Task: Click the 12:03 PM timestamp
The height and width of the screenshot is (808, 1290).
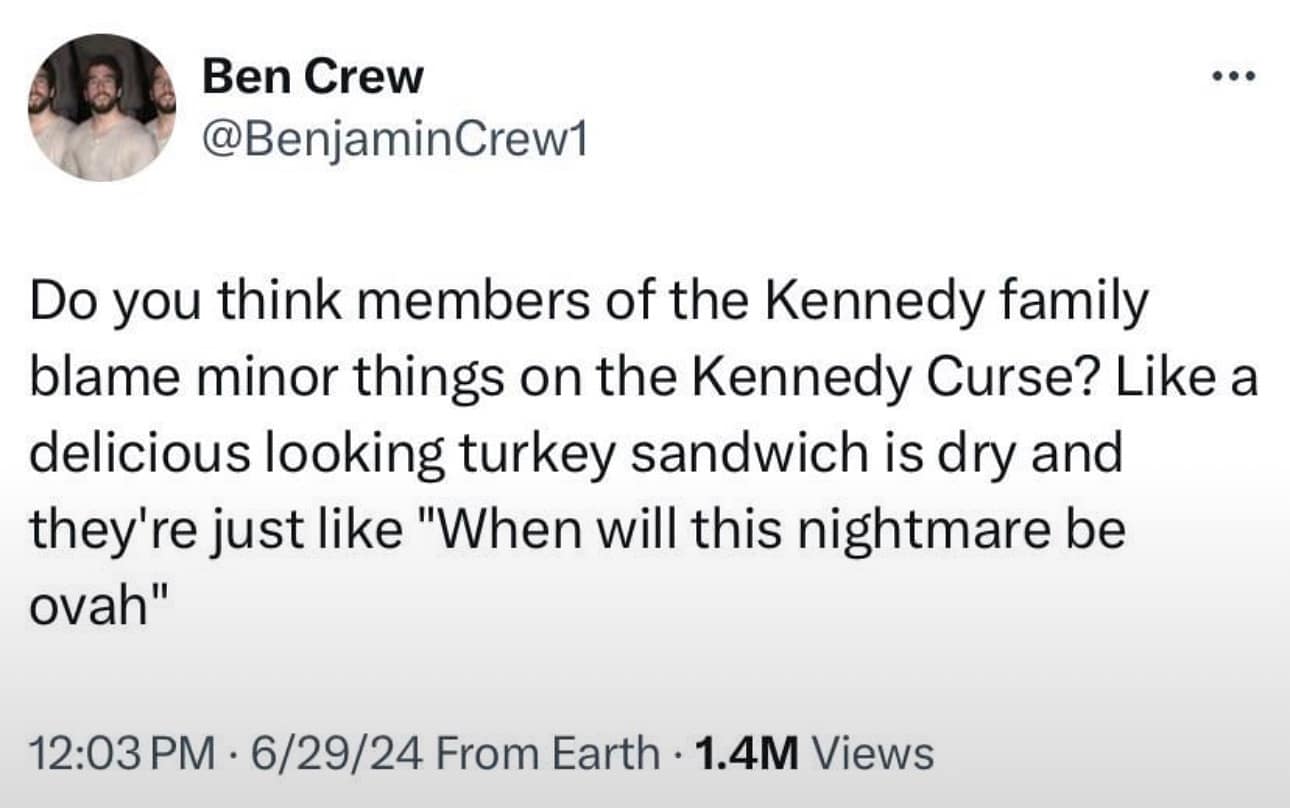Action: tap(121, 753)
